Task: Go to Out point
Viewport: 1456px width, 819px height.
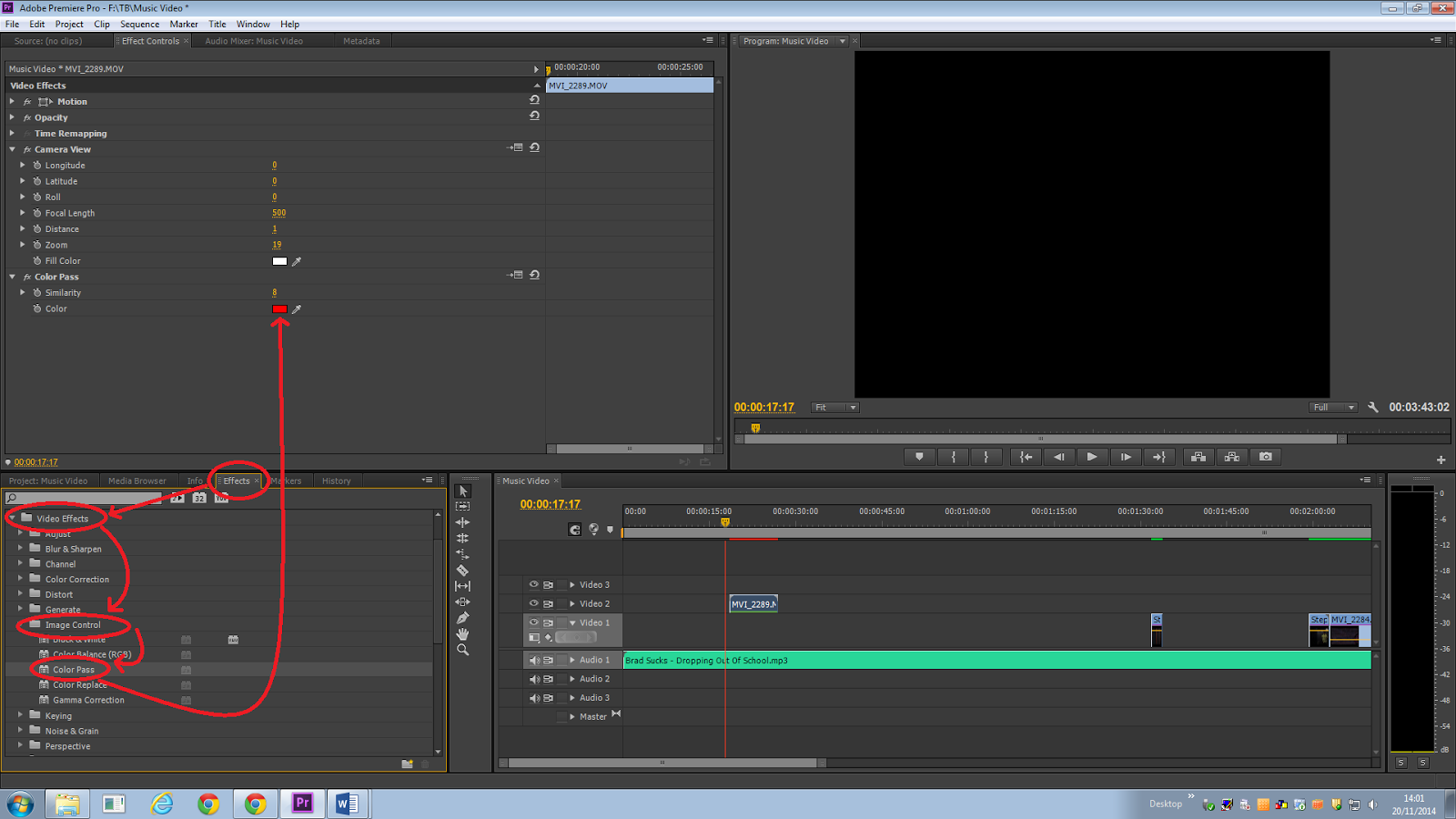Action: [x=1158, y=457]
